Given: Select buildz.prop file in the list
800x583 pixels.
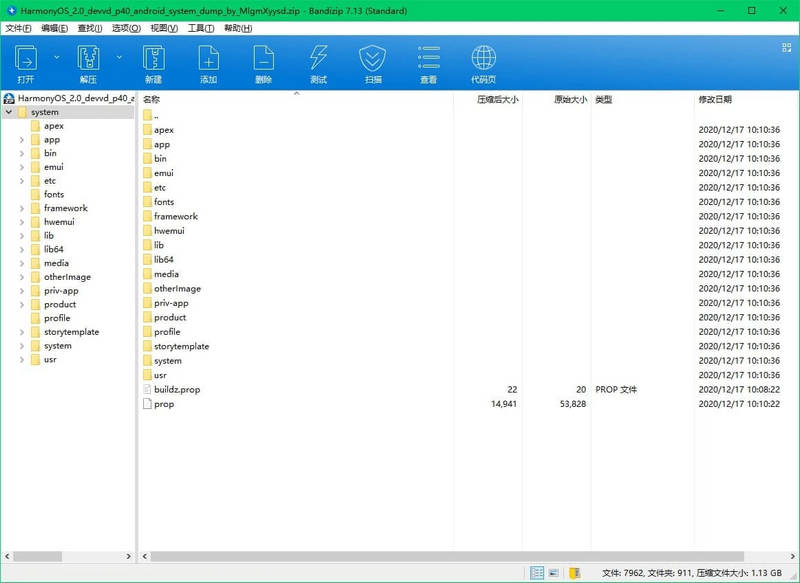Looking at the screenshot, I should click(177, 390).
